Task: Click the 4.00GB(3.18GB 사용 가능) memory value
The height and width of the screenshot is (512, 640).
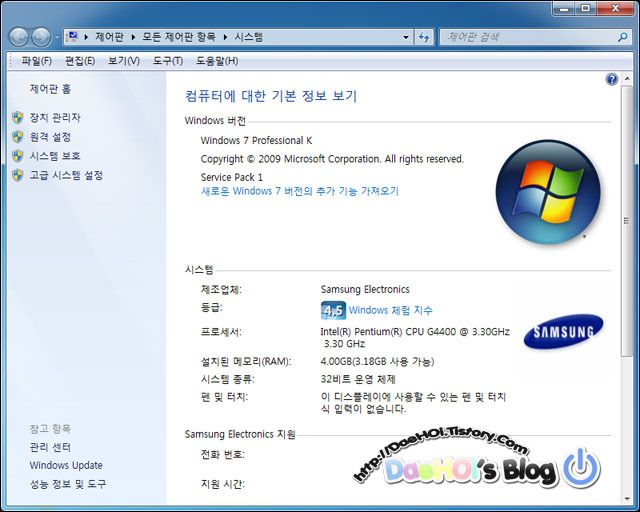Action: click(378, 362)
